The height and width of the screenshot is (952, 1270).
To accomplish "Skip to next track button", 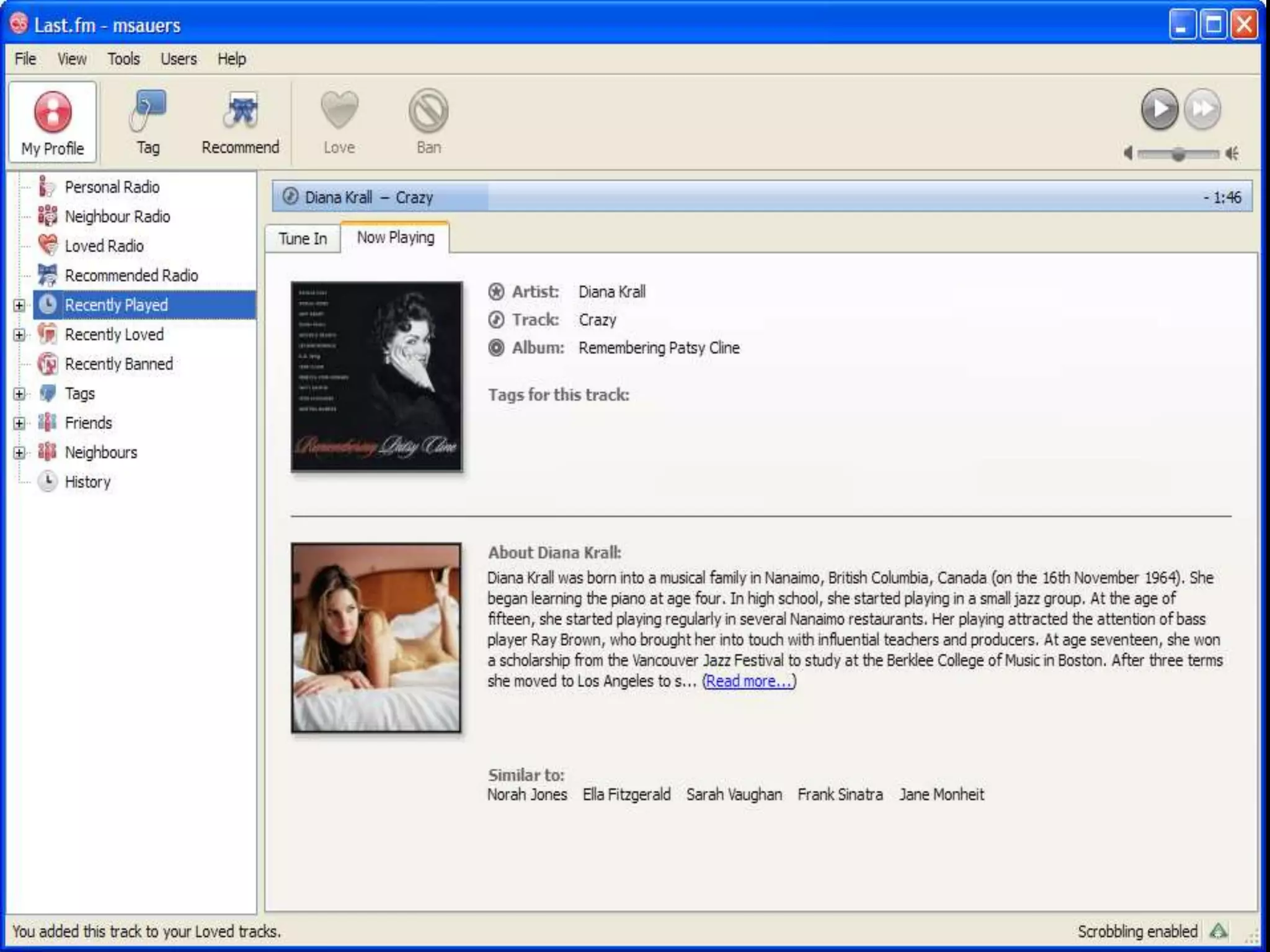I will coord(1202,110).
